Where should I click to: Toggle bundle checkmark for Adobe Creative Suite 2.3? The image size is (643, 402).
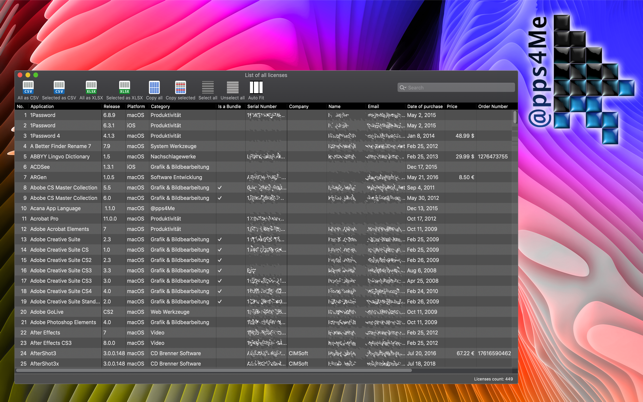click(220, 239)
